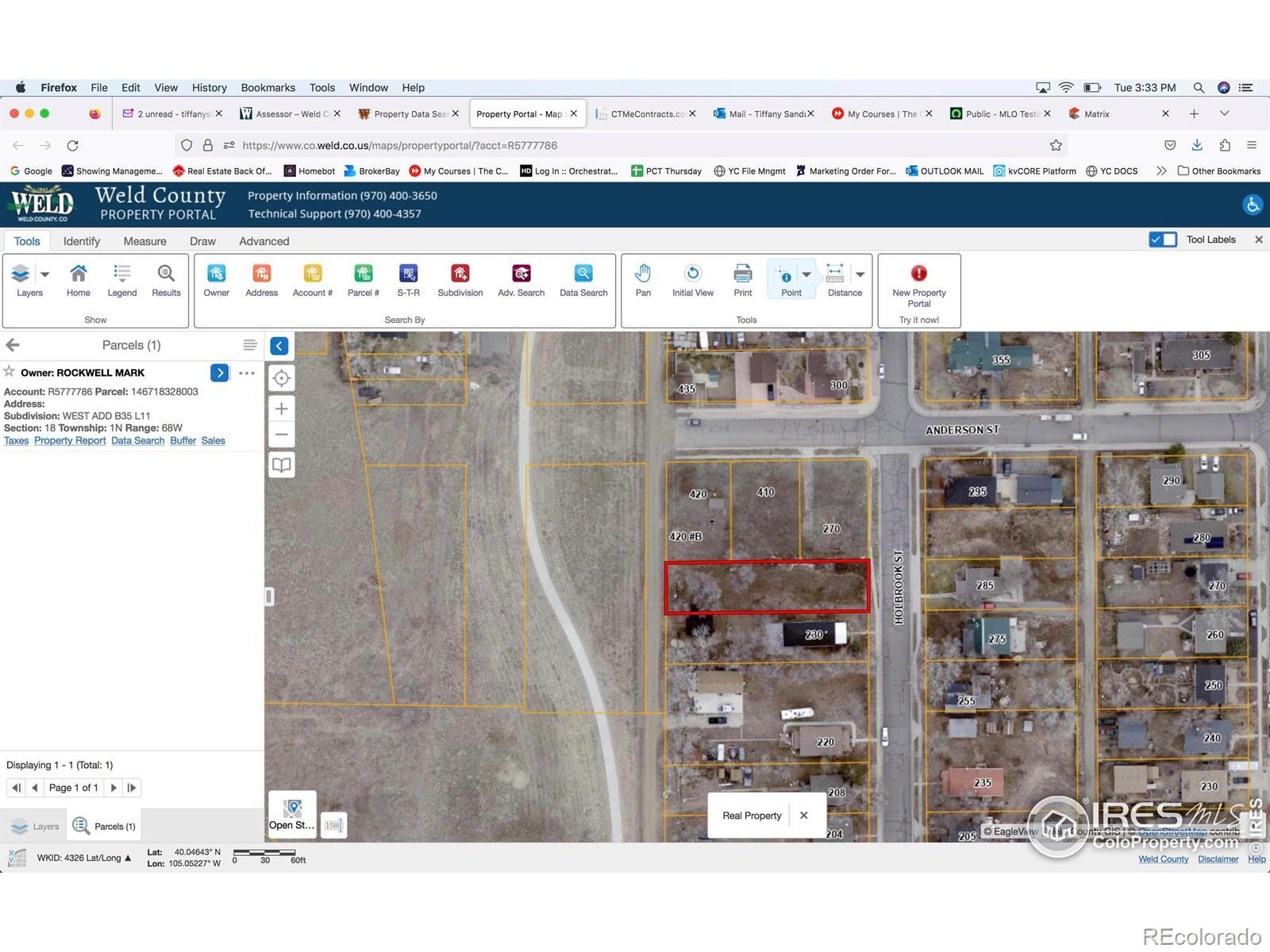Image resolution: width=1270 pixels, height=952 pixels.
Task: Open the Legend panel
Action: pos(121,280)
